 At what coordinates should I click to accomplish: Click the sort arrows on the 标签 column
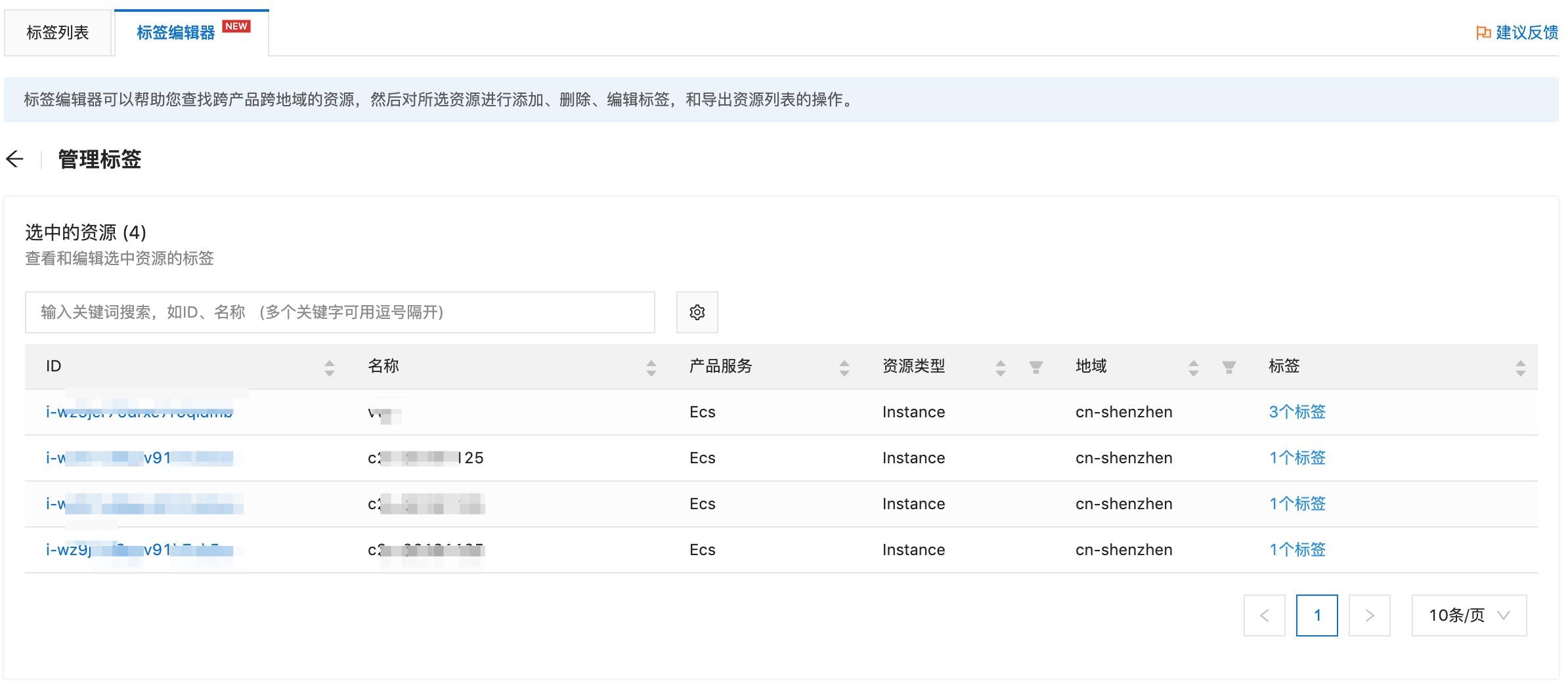pos(1521,368)
